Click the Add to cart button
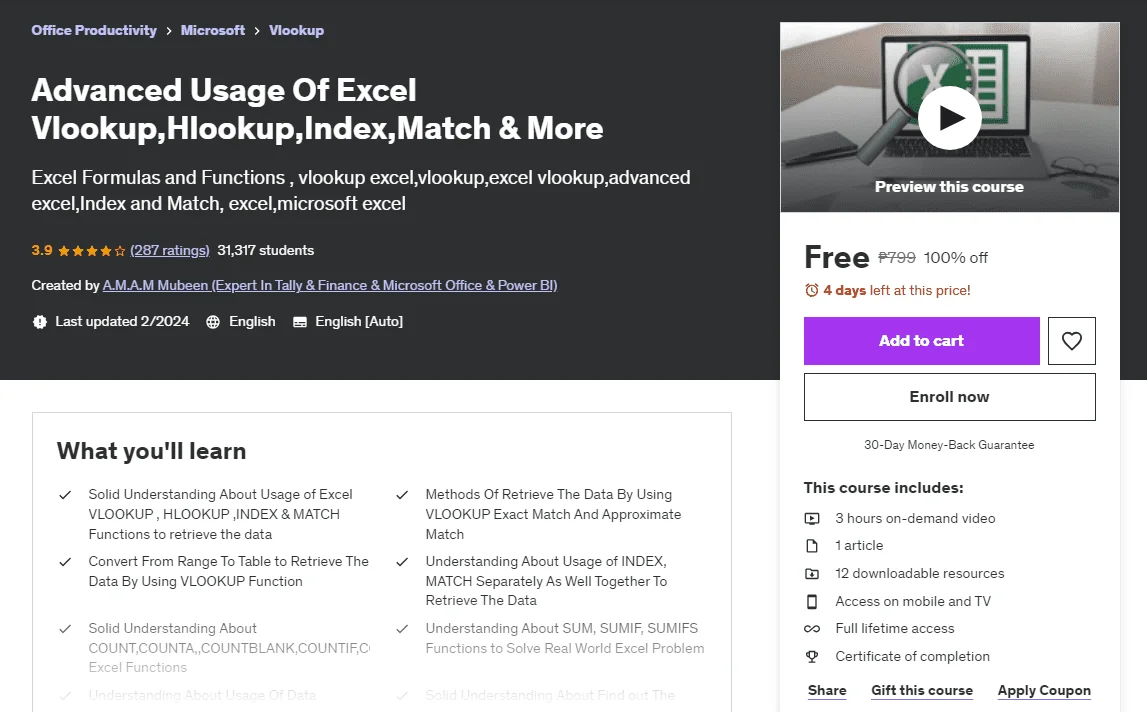The image size is (1147, 712). click(922, 341)
